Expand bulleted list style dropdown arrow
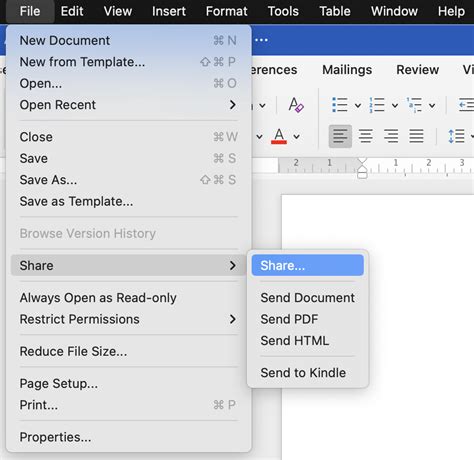474x460 pixels. [358, 106]
